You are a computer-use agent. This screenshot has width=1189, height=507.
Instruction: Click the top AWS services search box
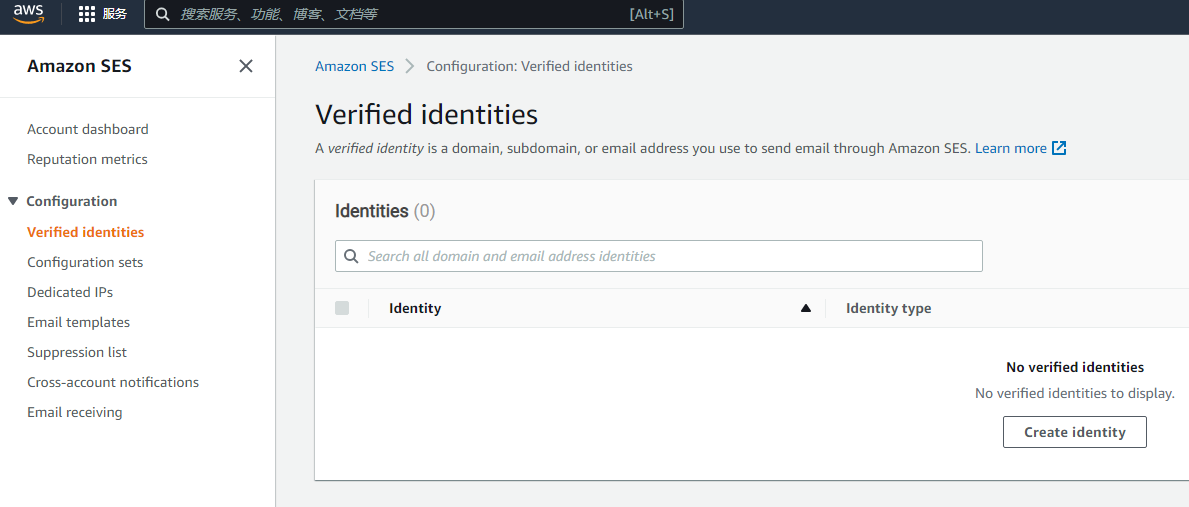414,14
